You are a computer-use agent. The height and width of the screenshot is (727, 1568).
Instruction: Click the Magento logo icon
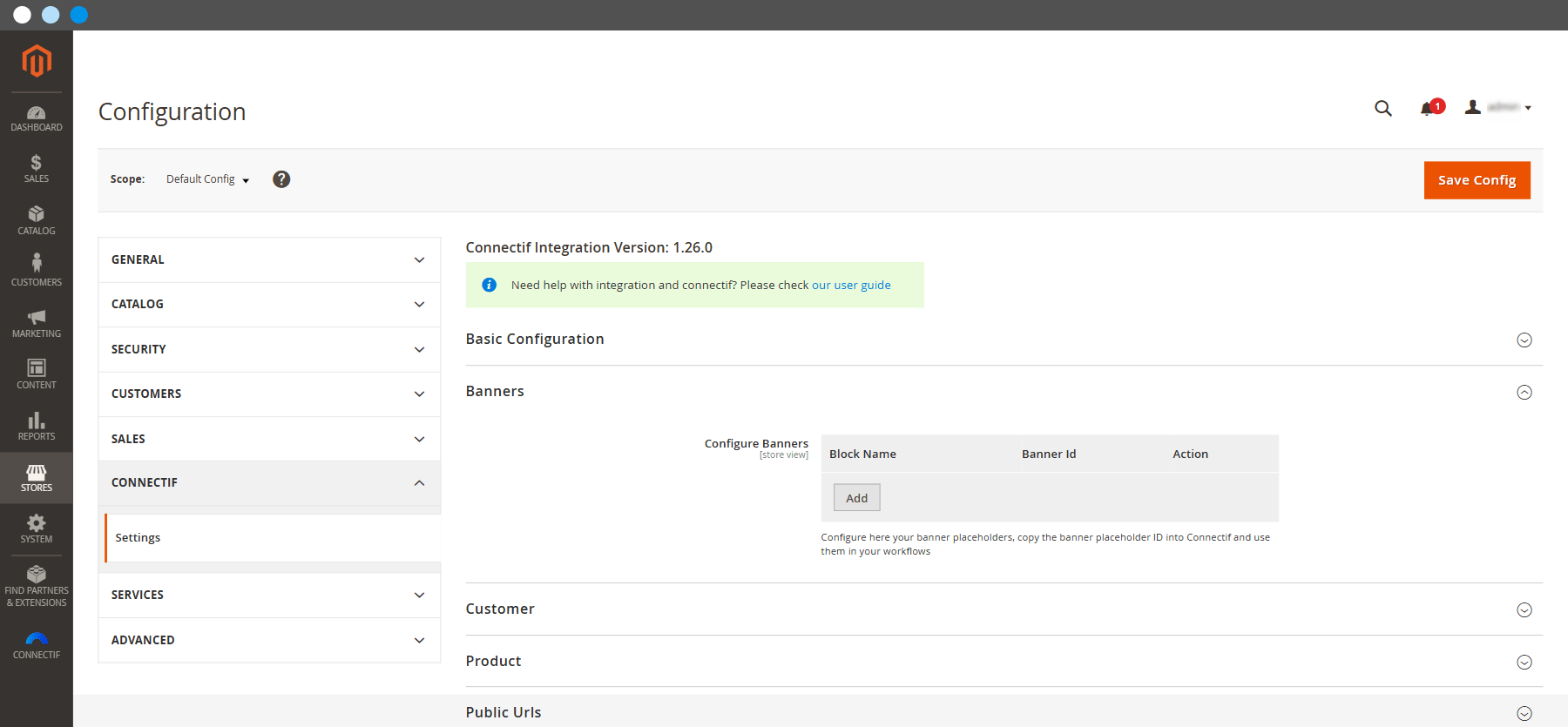click(x=37, y=61)
